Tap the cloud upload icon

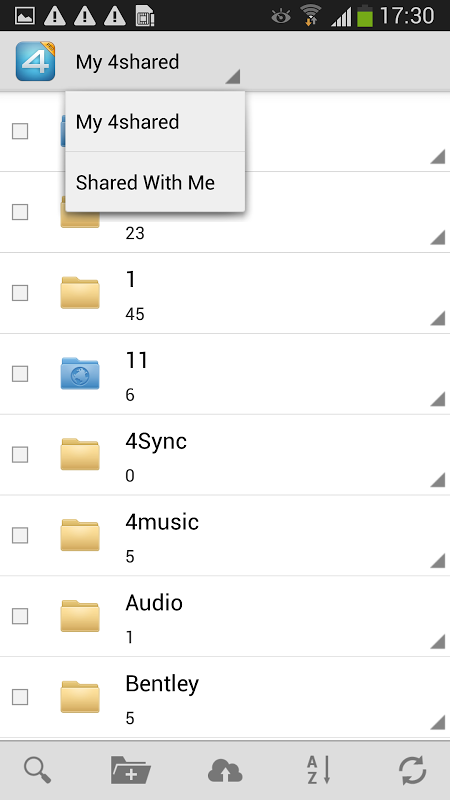pos(225,770)
